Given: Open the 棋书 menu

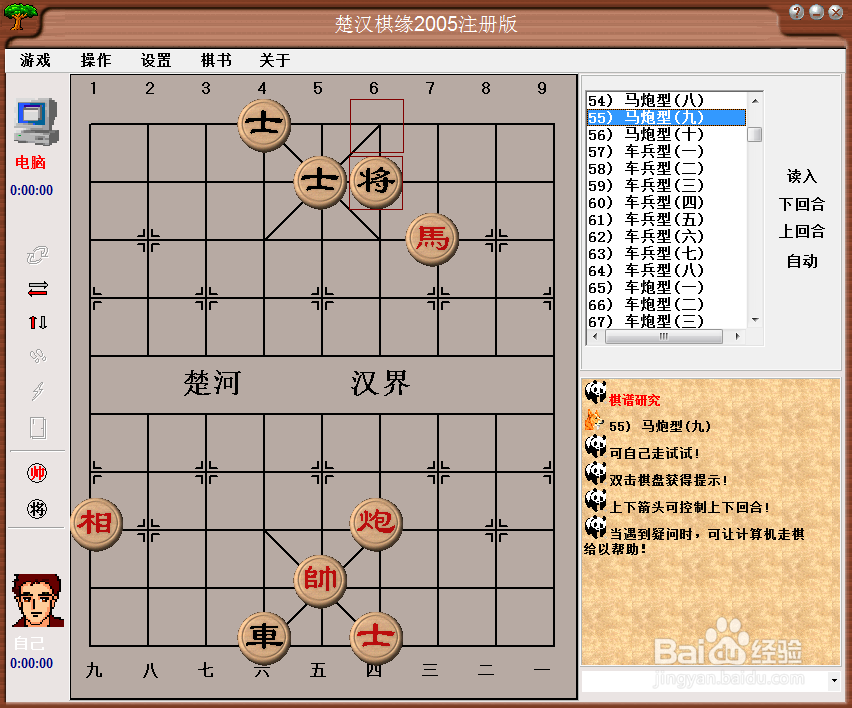Looking at the screenshot, I should [216, 60].
